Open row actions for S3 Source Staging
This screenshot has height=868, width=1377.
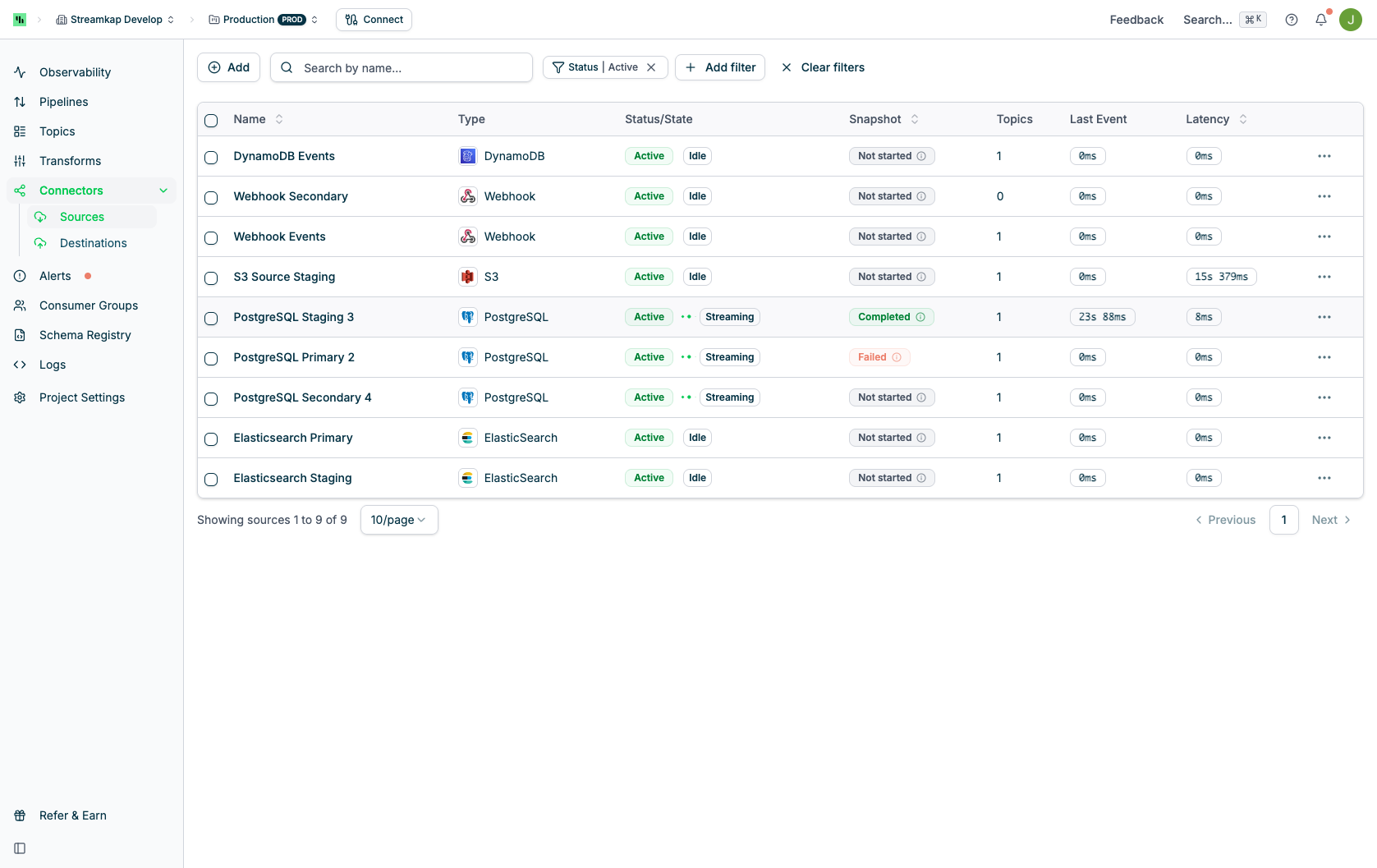(x=1324, y=277)
